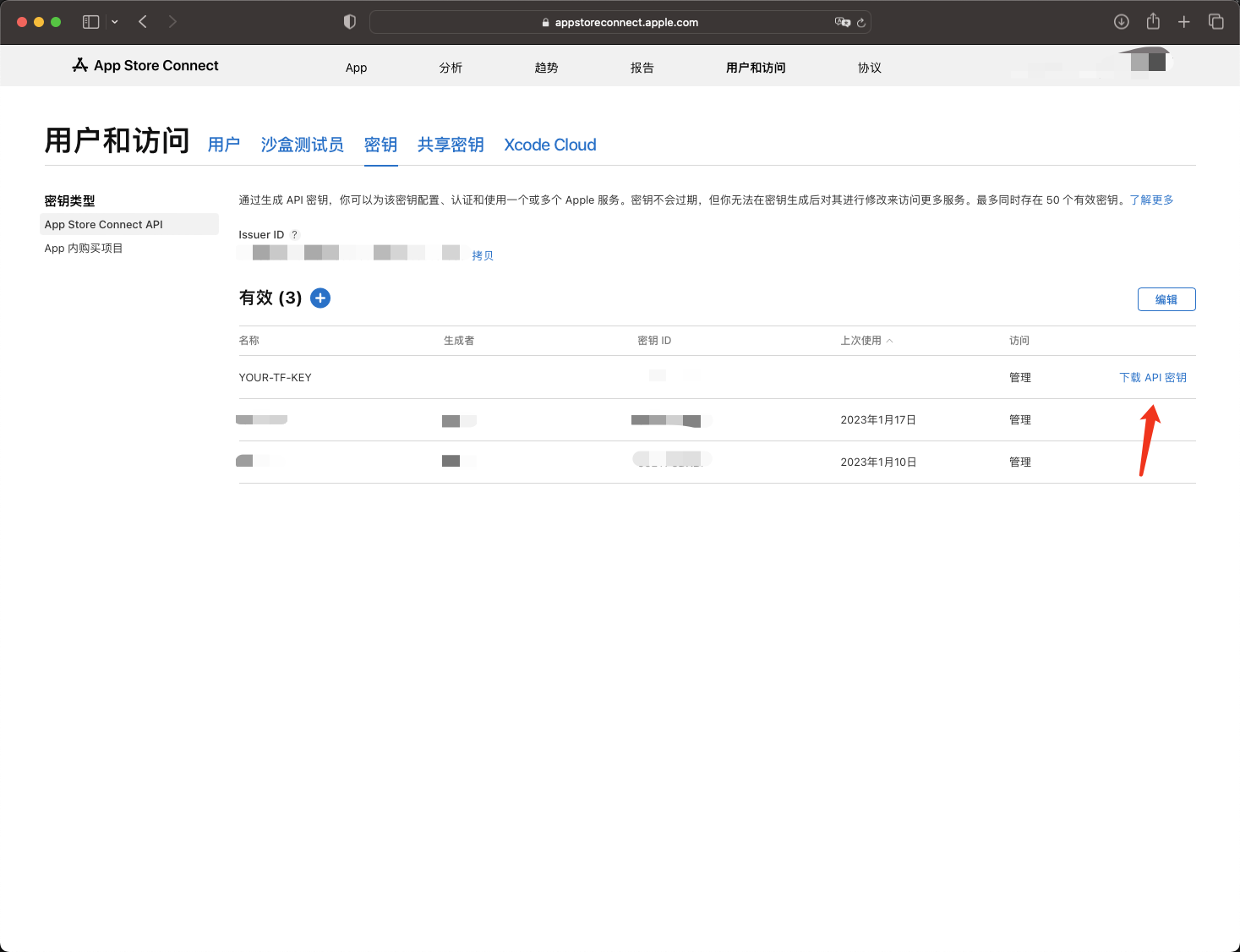
Task: Select App 内购买项目 key type
Action: click(x=84, y=248)
